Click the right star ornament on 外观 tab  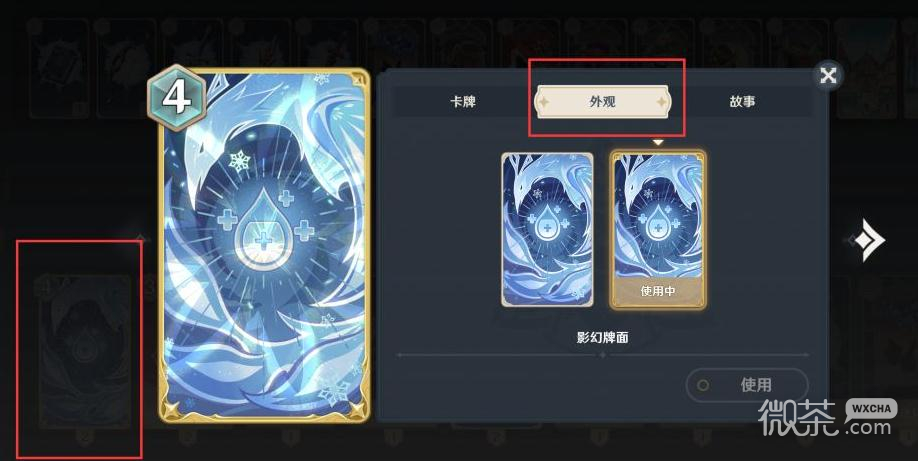[662, 102]
